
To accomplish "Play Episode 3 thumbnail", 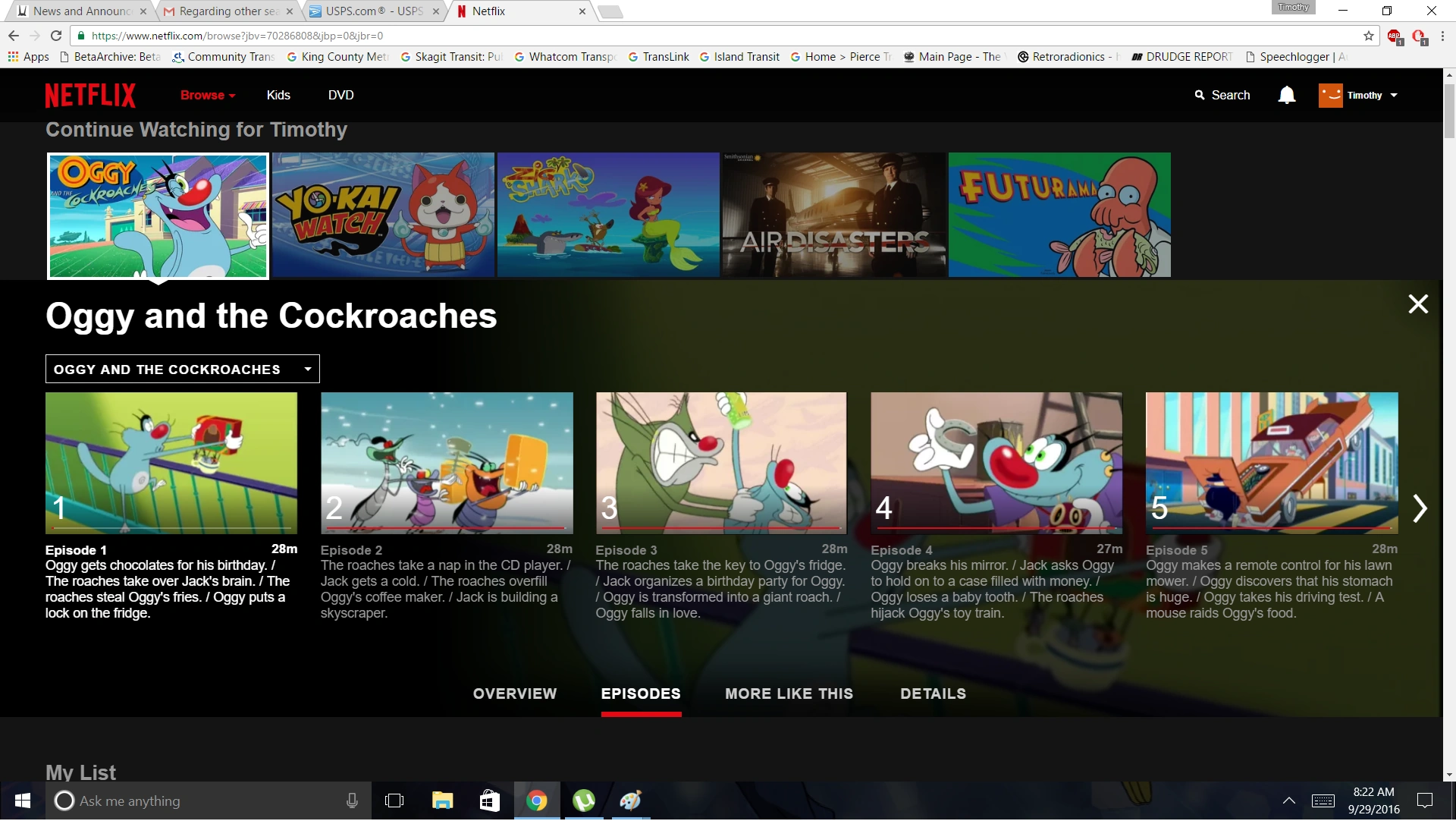I will [x=721, y=463].
